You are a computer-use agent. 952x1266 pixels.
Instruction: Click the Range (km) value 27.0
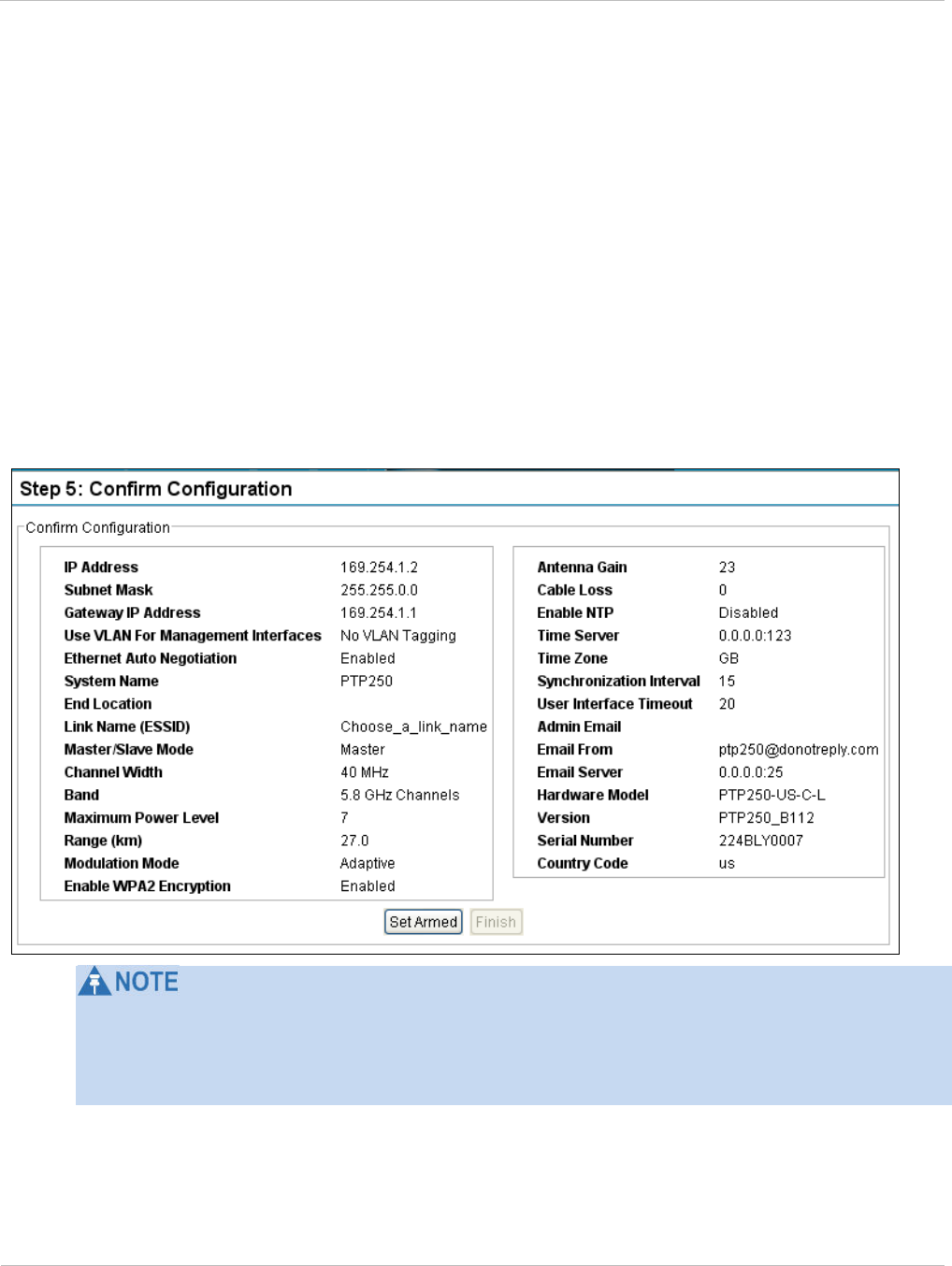click(354, 841)
